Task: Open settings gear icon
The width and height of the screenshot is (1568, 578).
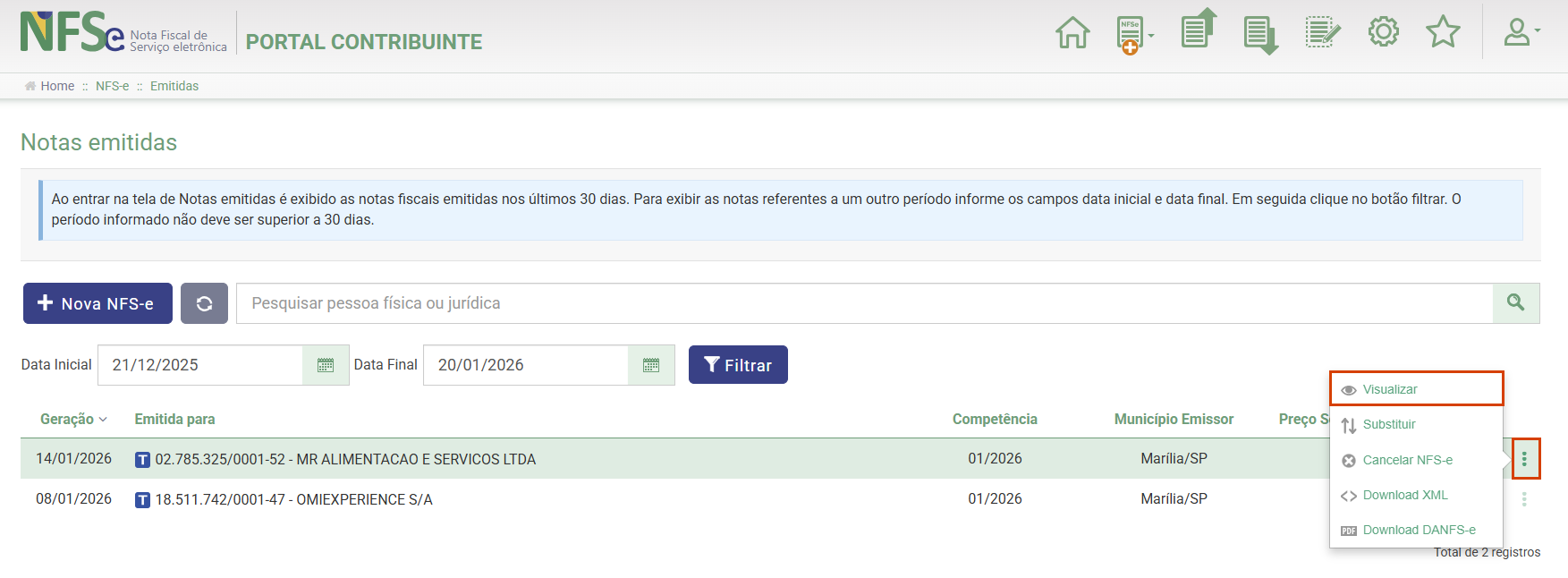Action: pos(1383,32)
